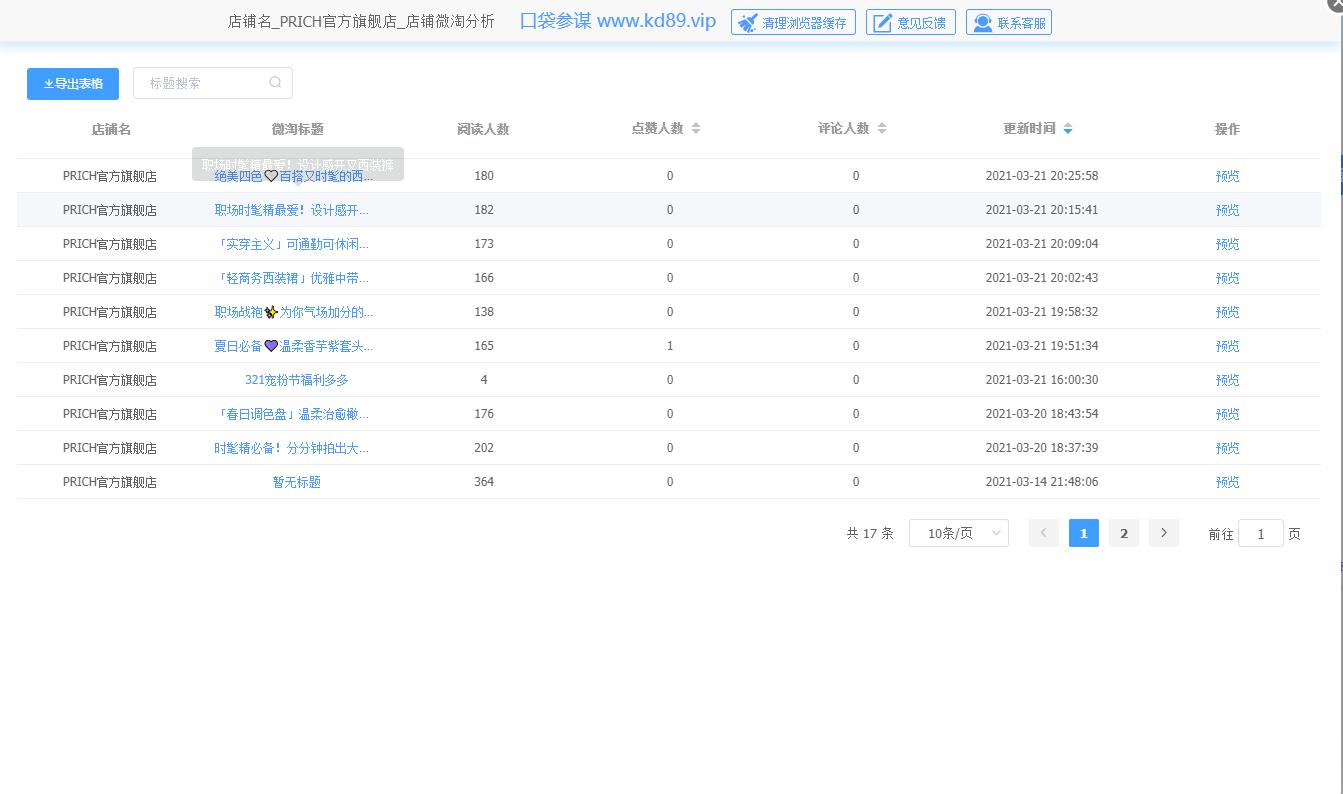This screenshot has height=794, width=1343.
Task: Sort by 评论人数 descending arrow
Action: (882, 132)
